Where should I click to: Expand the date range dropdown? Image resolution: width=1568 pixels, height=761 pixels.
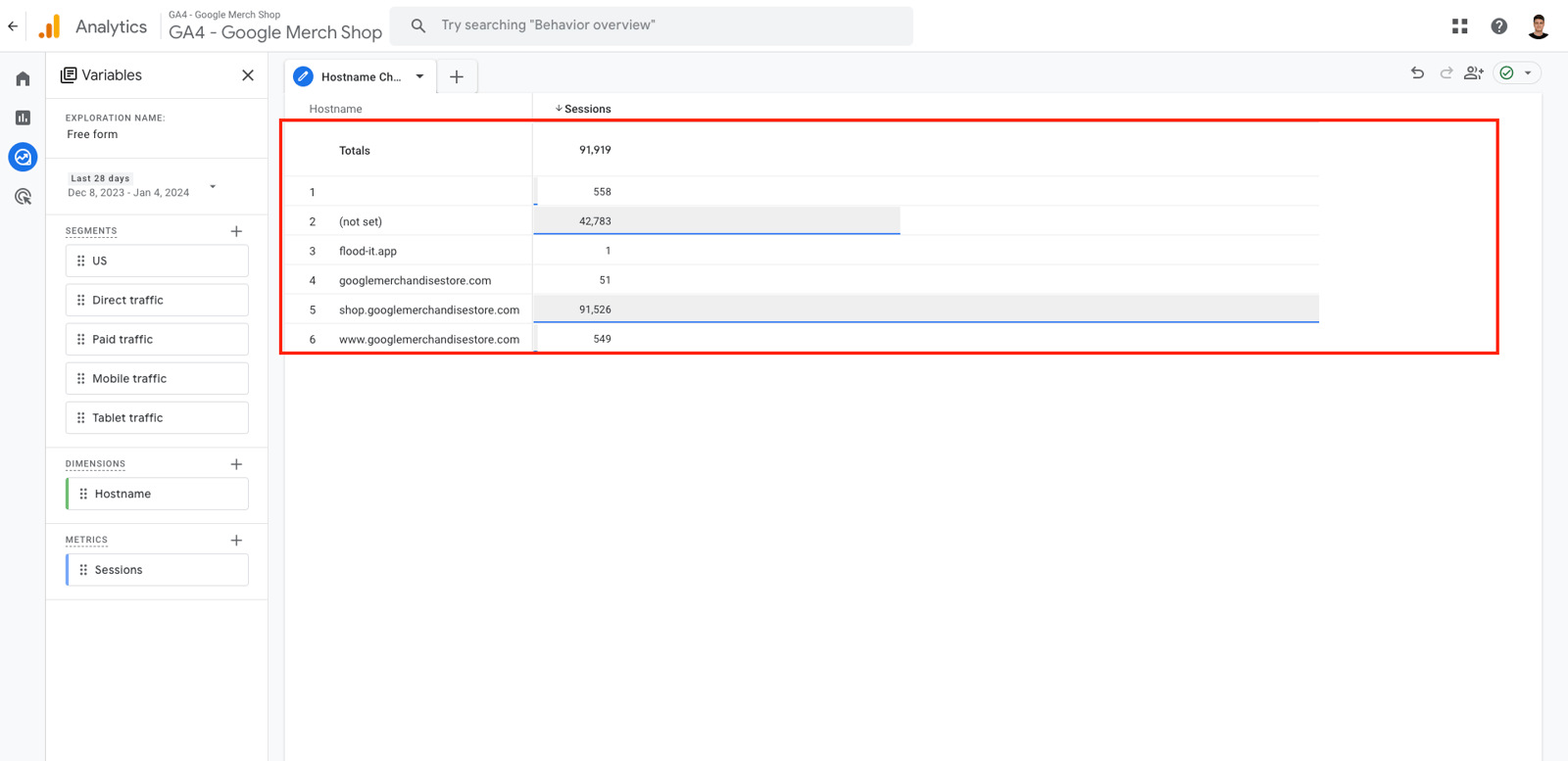pos(213,186)
